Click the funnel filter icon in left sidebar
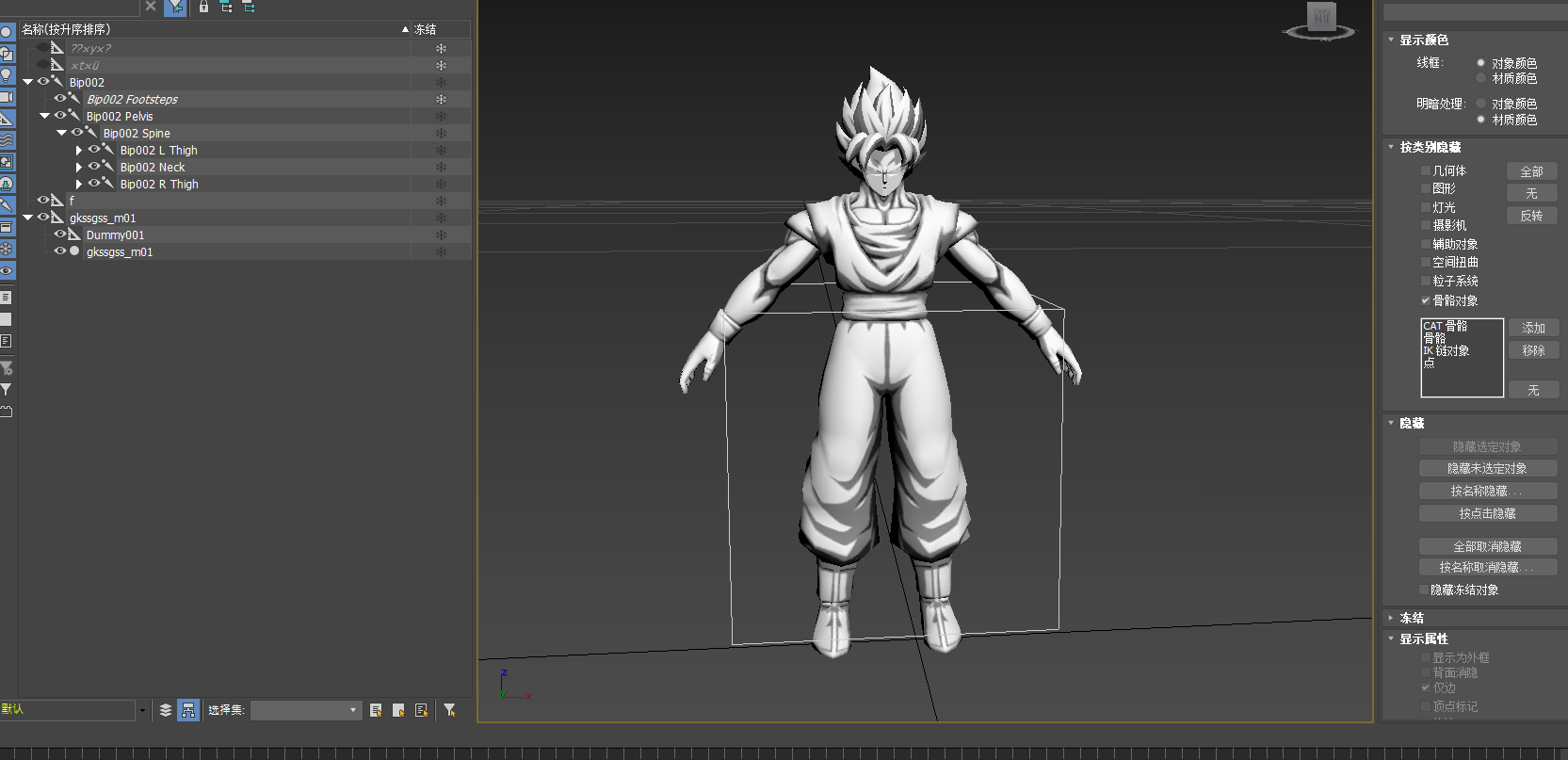Screen dimensions: 1568x760 (x=7, y=389)
